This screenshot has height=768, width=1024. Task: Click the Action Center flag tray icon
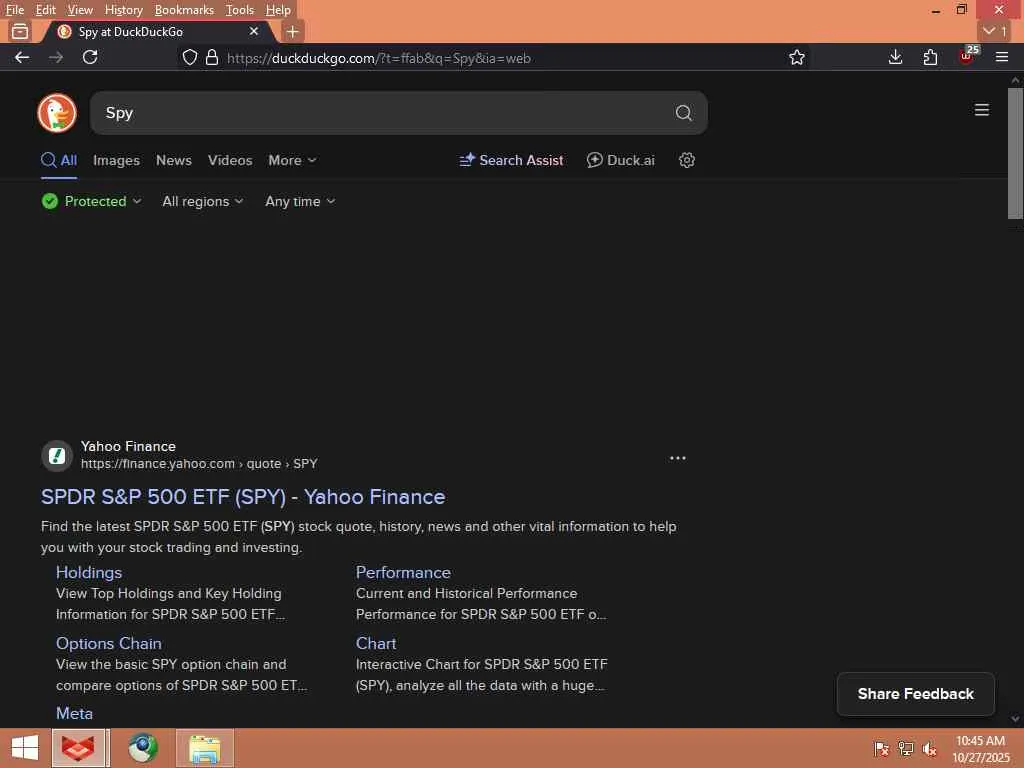[x=881, y=748]
